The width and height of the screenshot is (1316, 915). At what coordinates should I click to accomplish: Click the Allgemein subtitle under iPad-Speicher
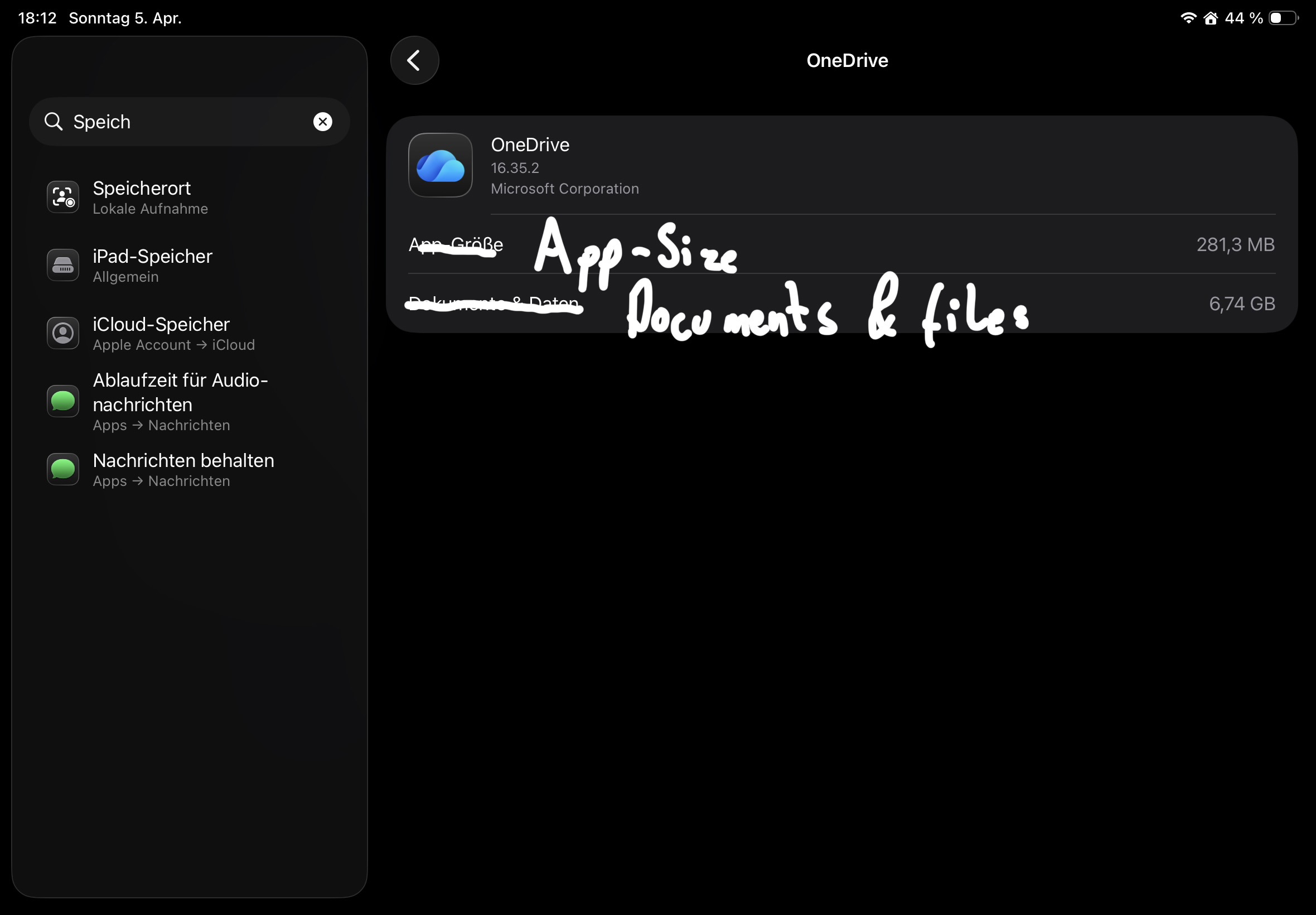[x=125, y=277]
